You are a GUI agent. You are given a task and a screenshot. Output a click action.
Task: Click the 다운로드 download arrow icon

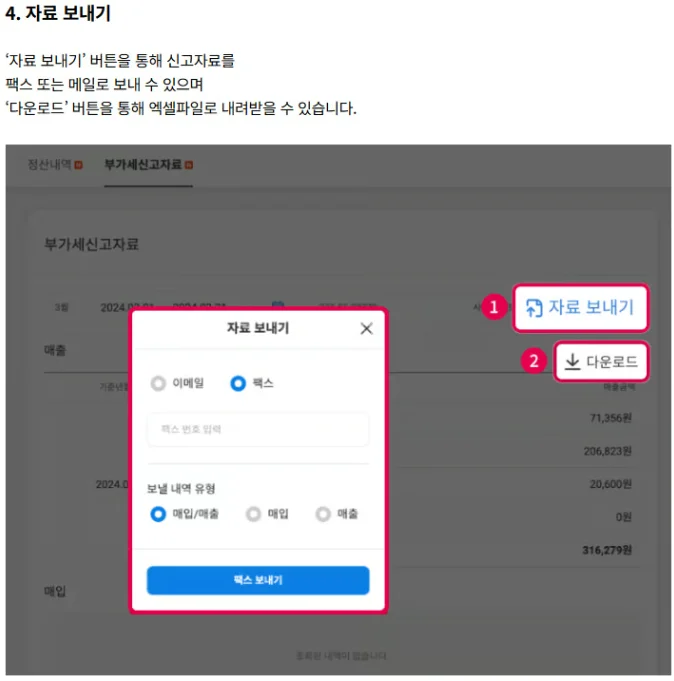[572, 362]
